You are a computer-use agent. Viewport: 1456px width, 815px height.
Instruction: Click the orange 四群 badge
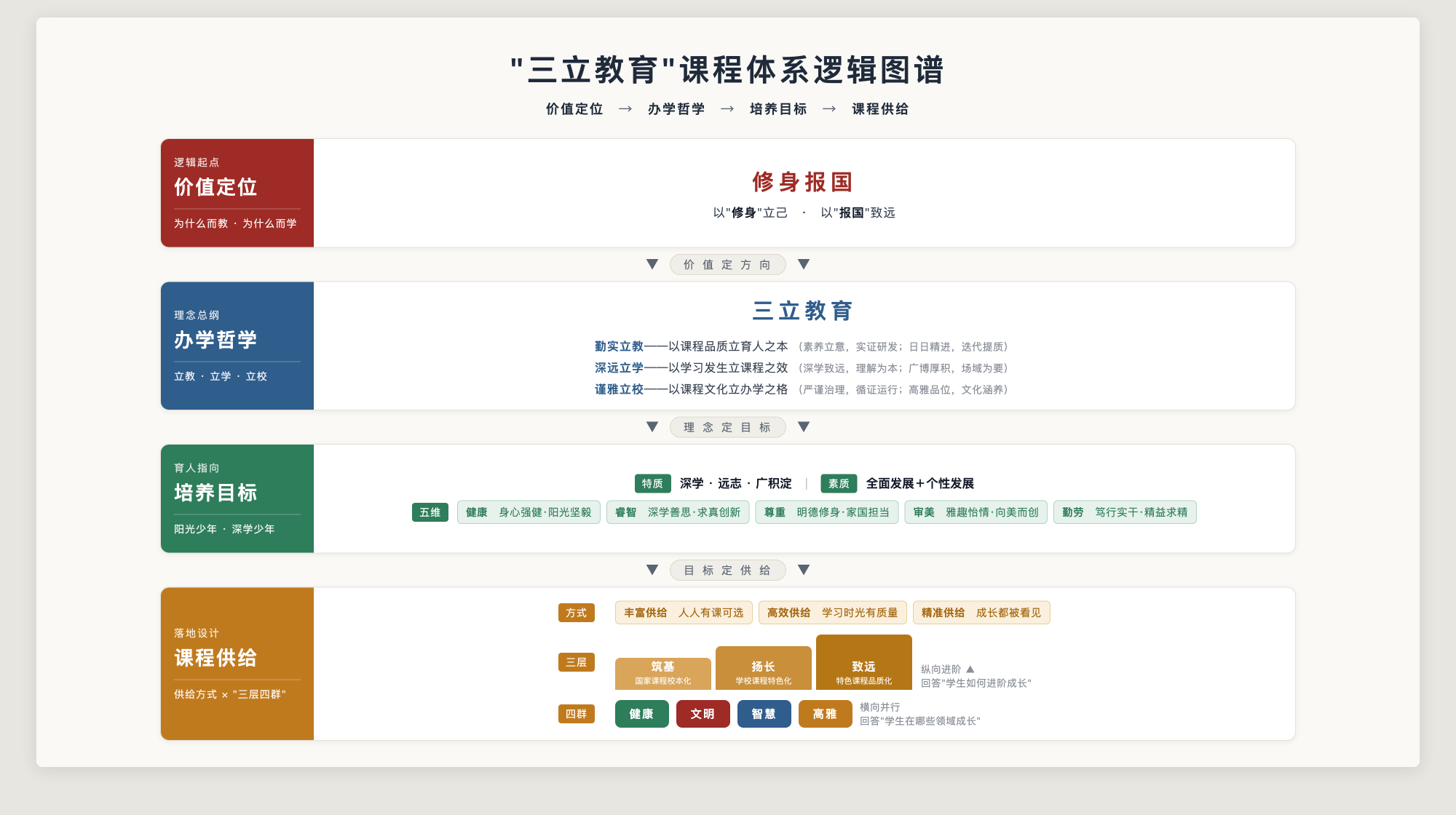[x=577, y=714]
